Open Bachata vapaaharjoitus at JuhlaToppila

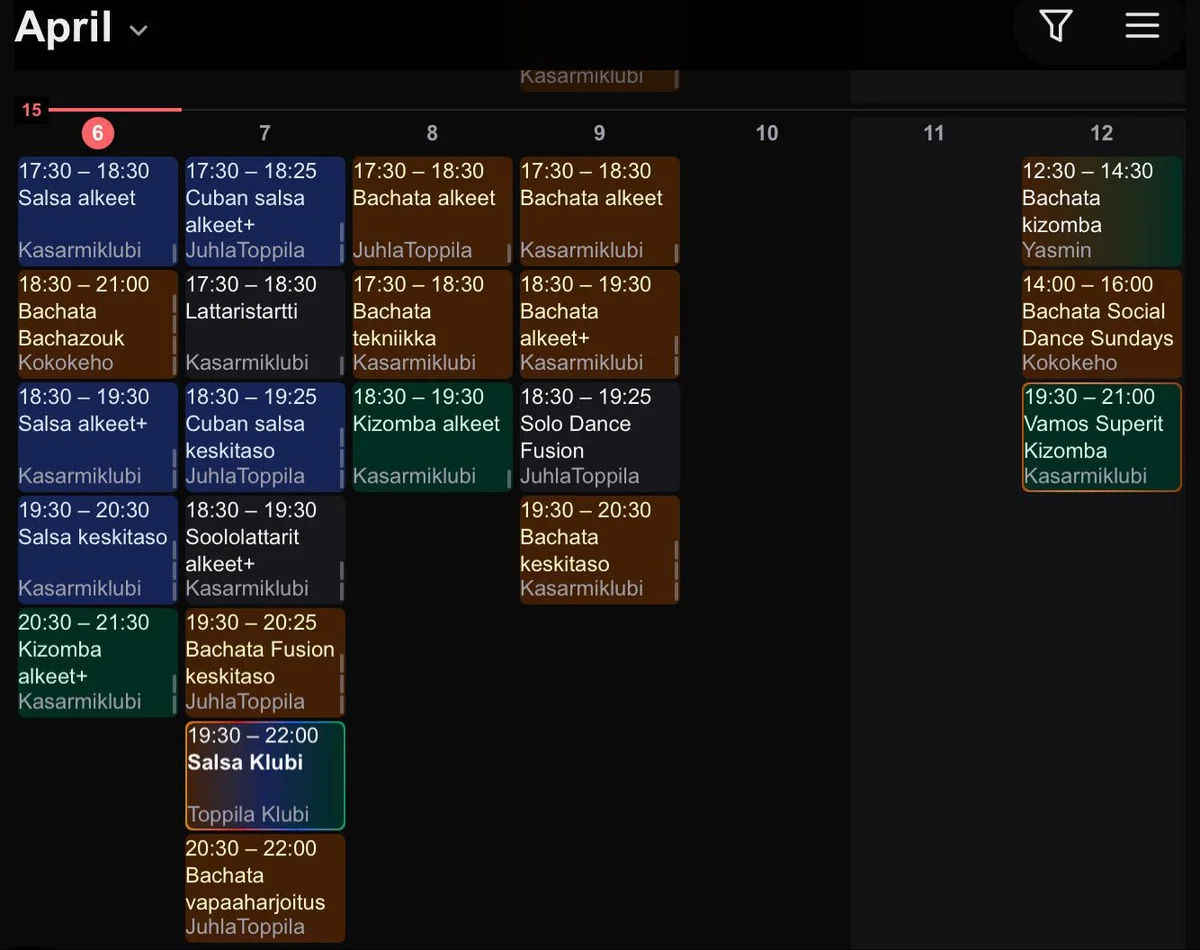click(x=265, y=888)
